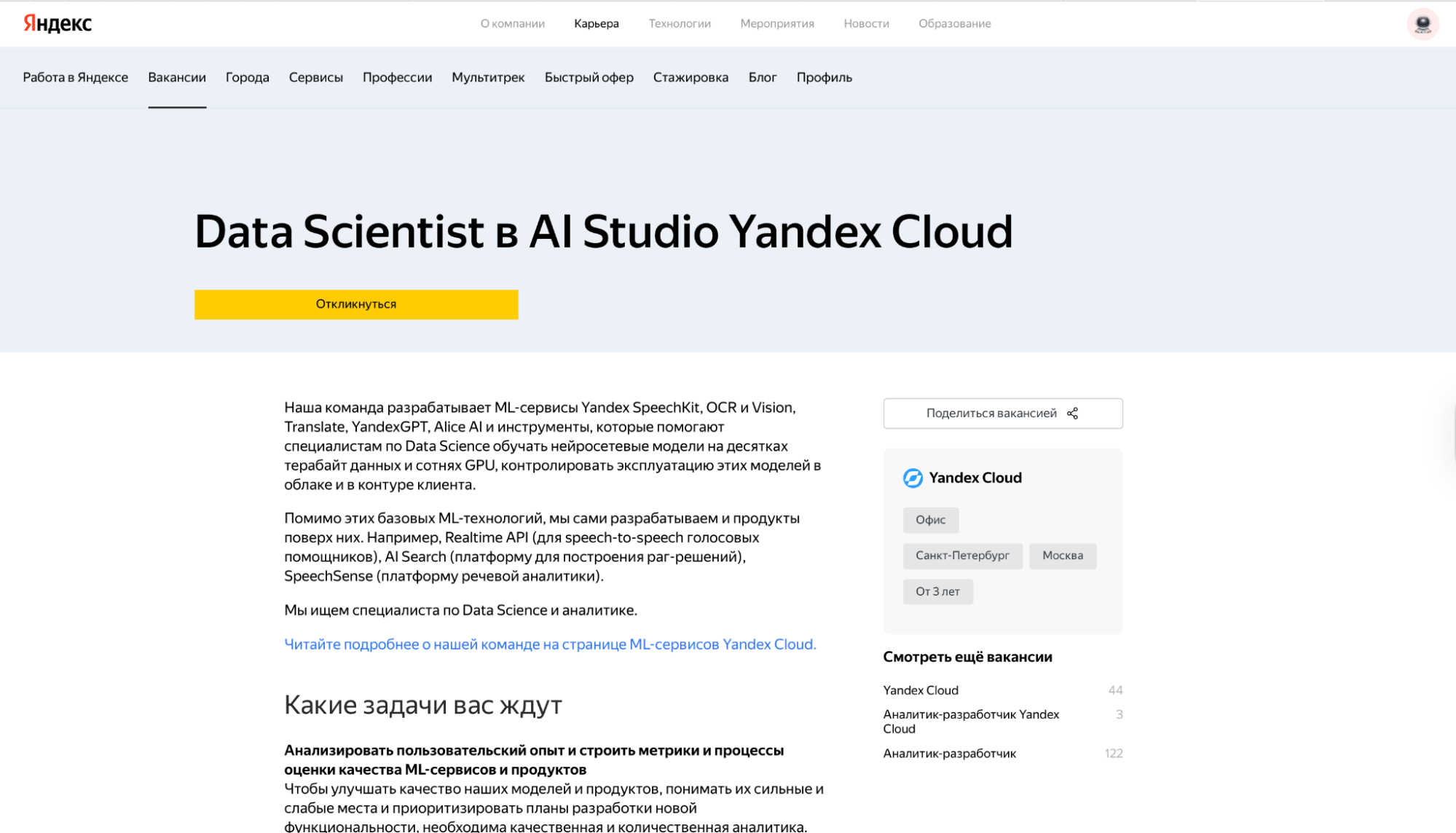Click the sentence Мы ищем специалиста по Data Science
Image resolution: width=1456 pixels, height=833 pixels.
click(x=460, y=610)
